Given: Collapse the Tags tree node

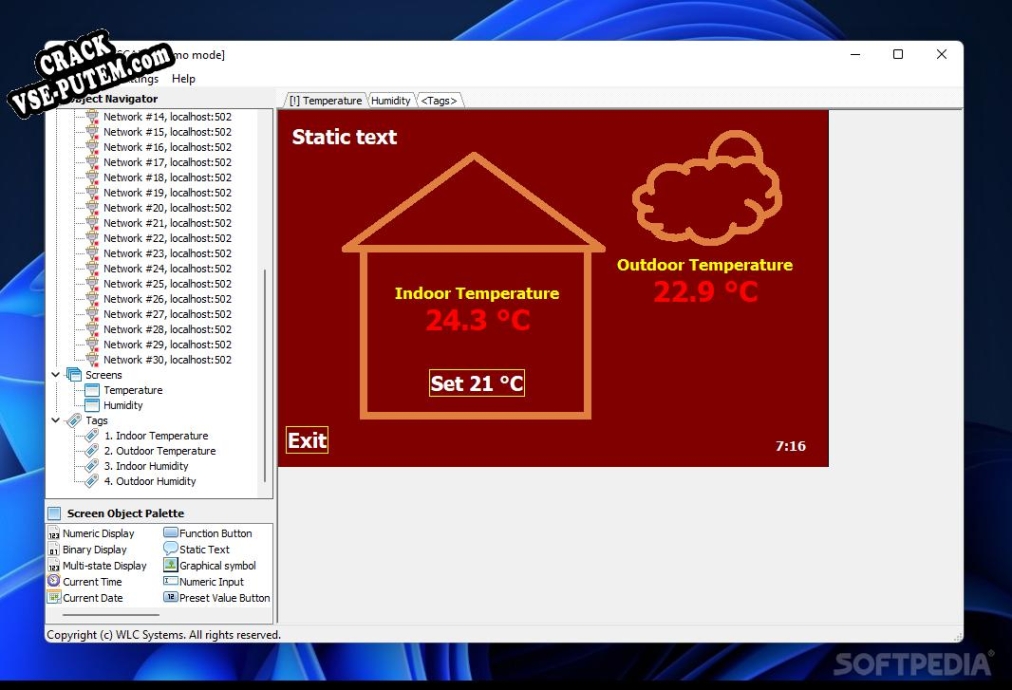Looking at the screenshot, I should (x=56, y=421).
